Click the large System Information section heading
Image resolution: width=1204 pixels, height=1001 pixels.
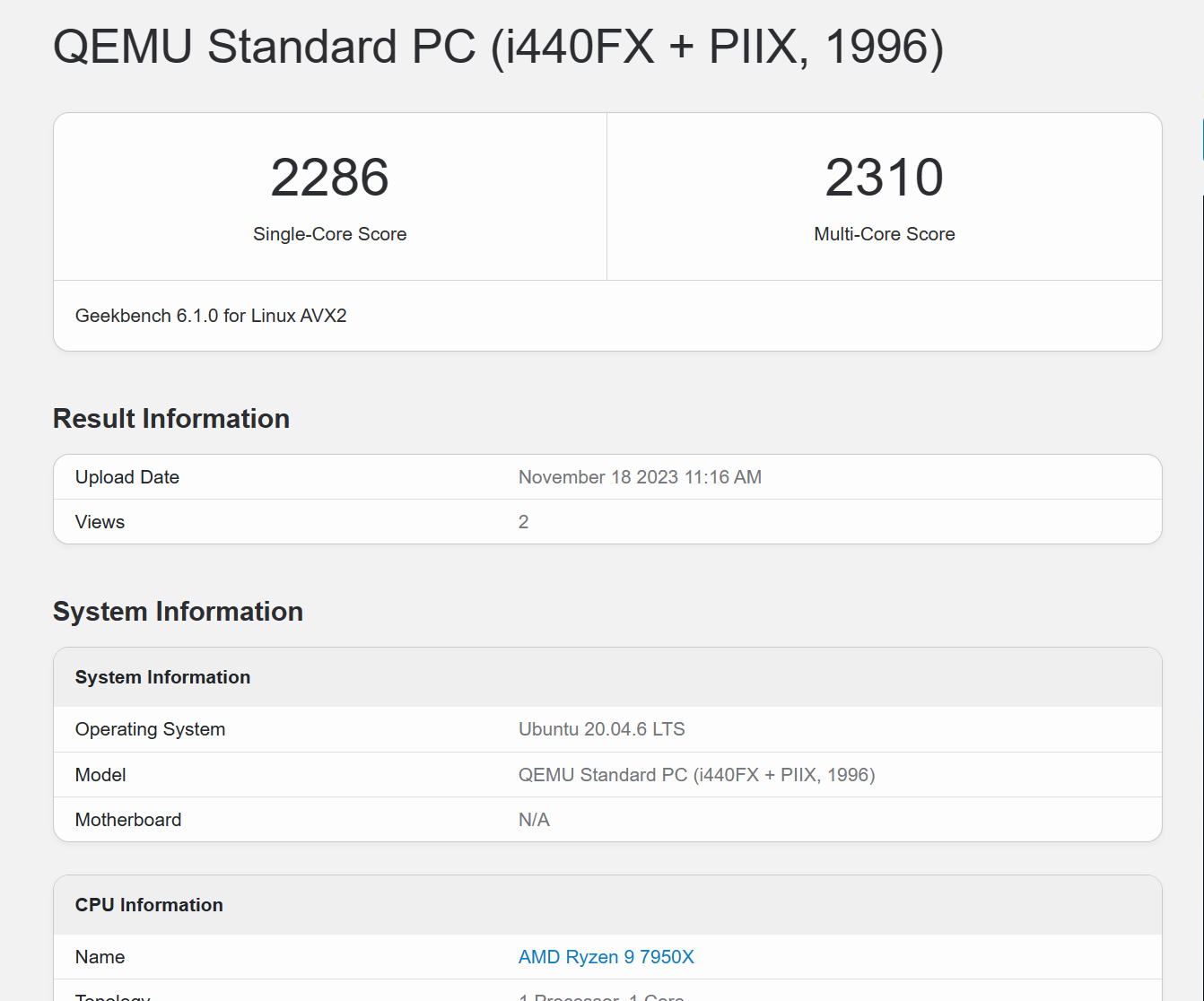click(x=178, y=612)
